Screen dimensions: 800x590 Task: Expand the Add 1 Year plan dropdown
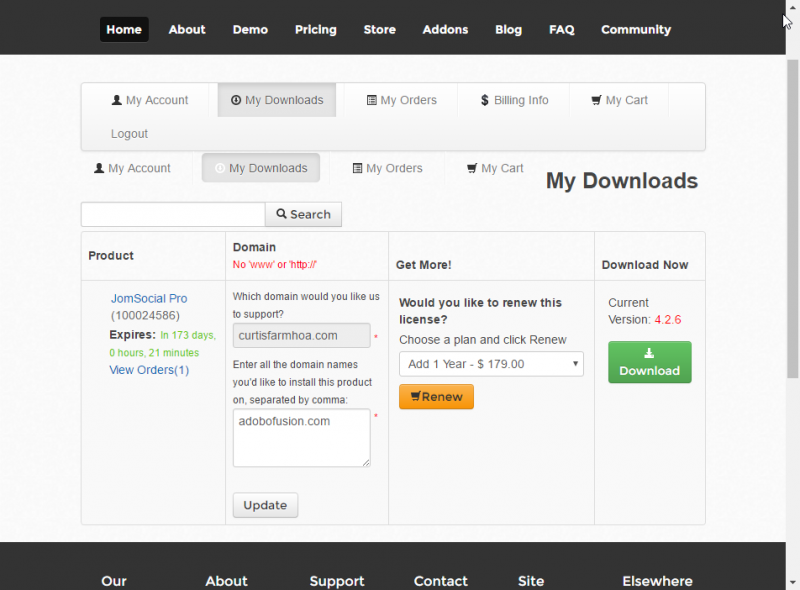[x=491, y=364]
